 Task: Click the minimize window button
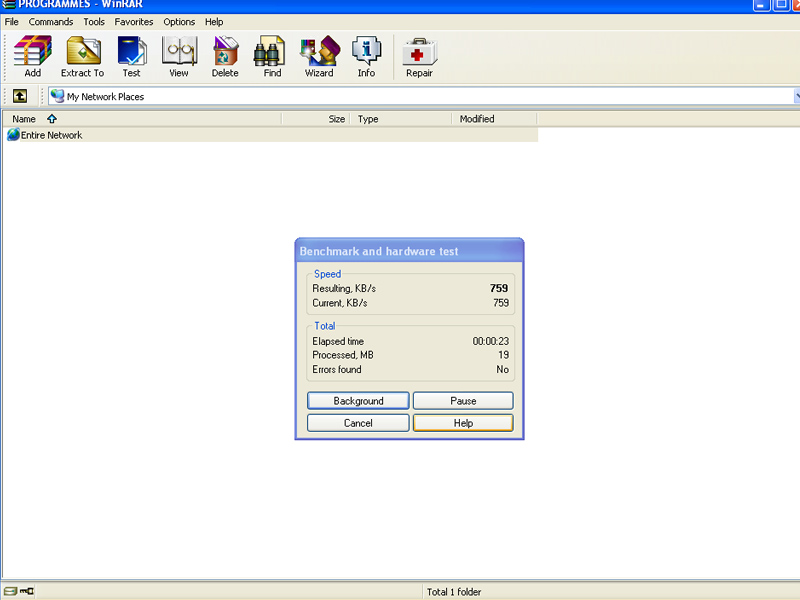pos(761,5)
